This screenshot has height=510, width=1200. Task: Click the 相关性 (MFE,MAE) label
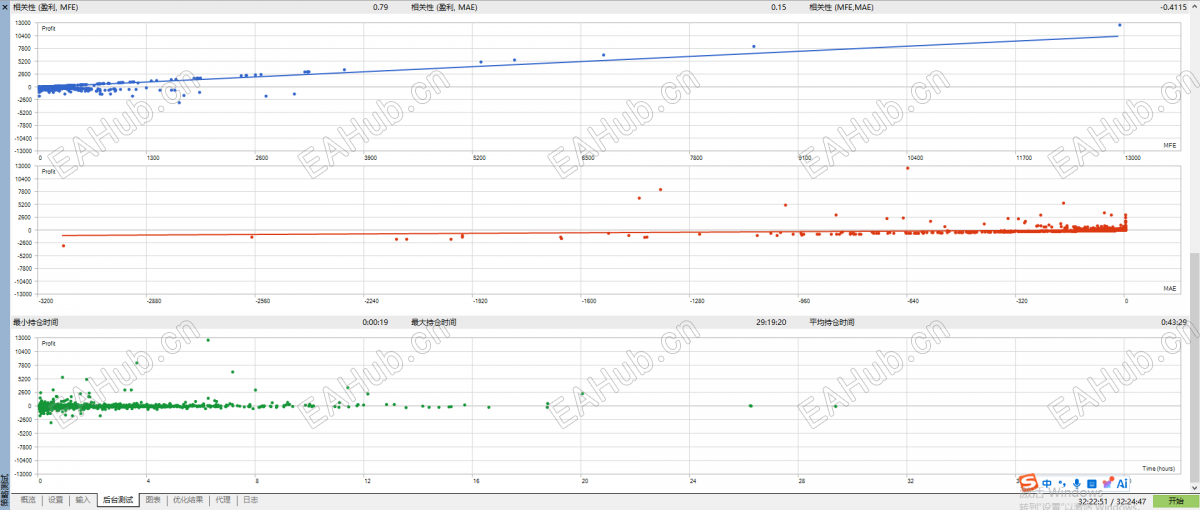[841, 7]
